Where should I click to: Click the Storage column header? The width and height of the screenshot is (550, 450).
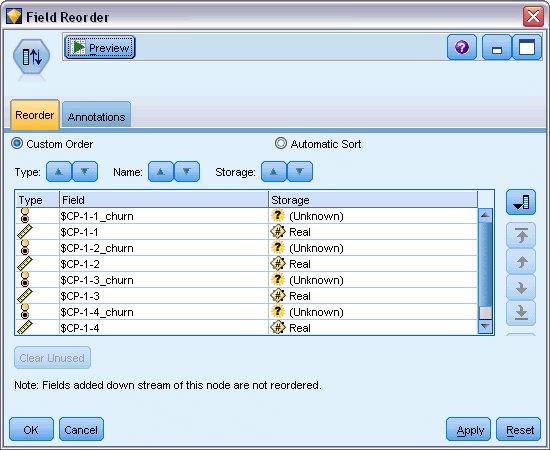click(x=373, y=200)
